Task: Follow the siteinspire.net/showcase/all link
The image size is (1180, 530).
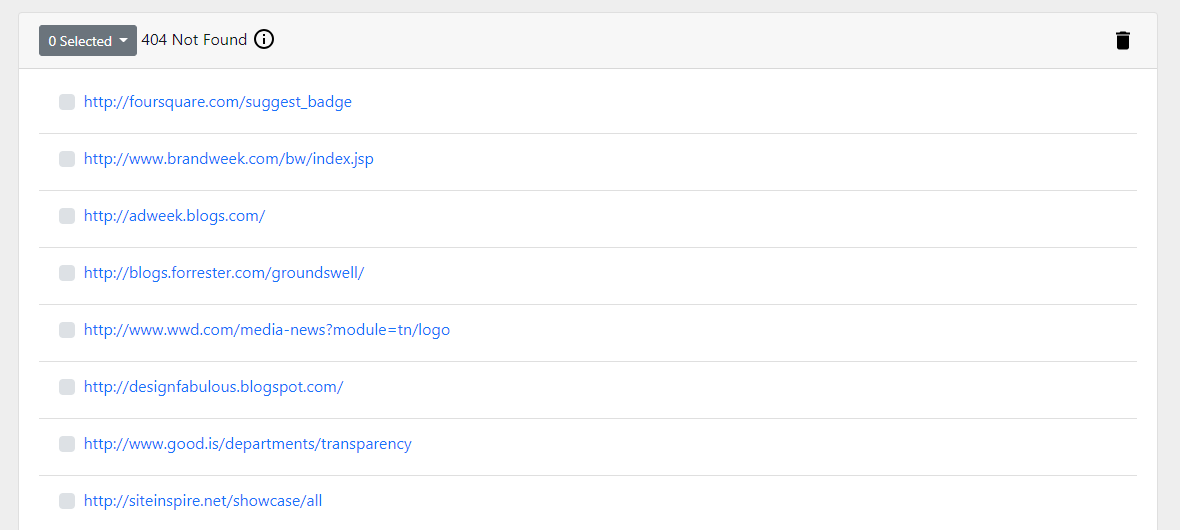Action: (x=202, y=501)
